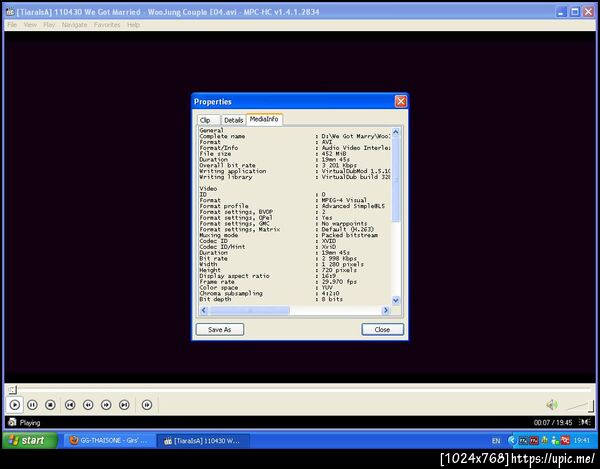Click the icon right of the time display

click(x=585, y=422)
